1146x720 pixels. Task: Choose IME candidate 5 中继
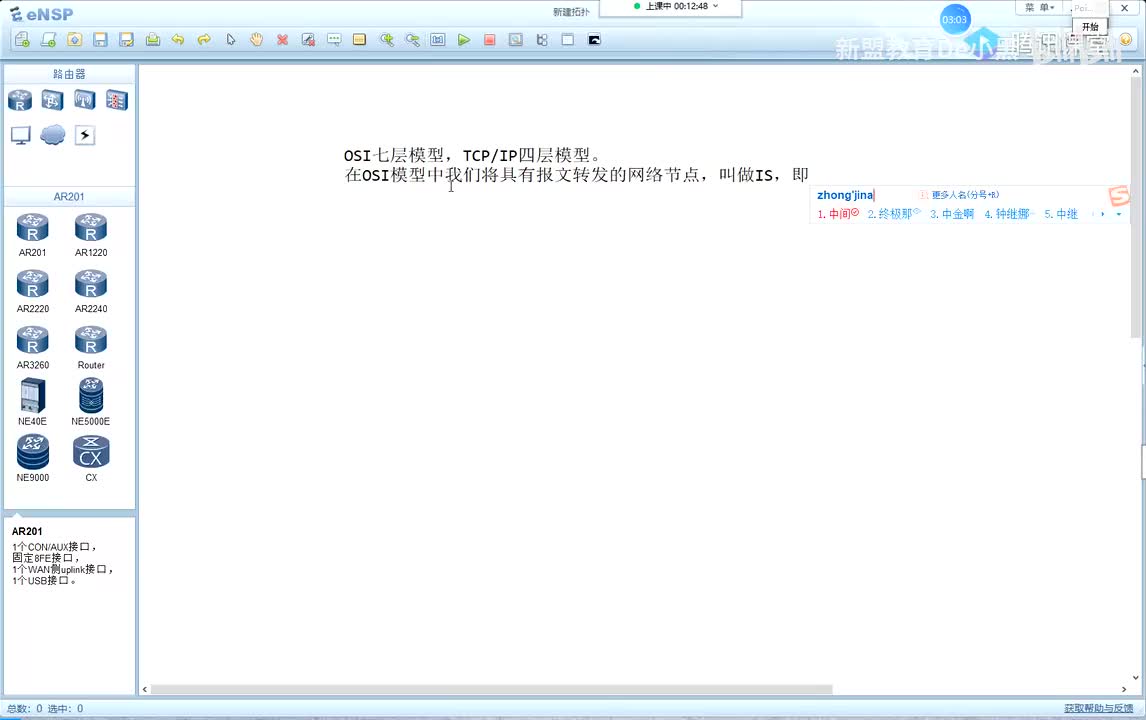tap(1060, 214)
